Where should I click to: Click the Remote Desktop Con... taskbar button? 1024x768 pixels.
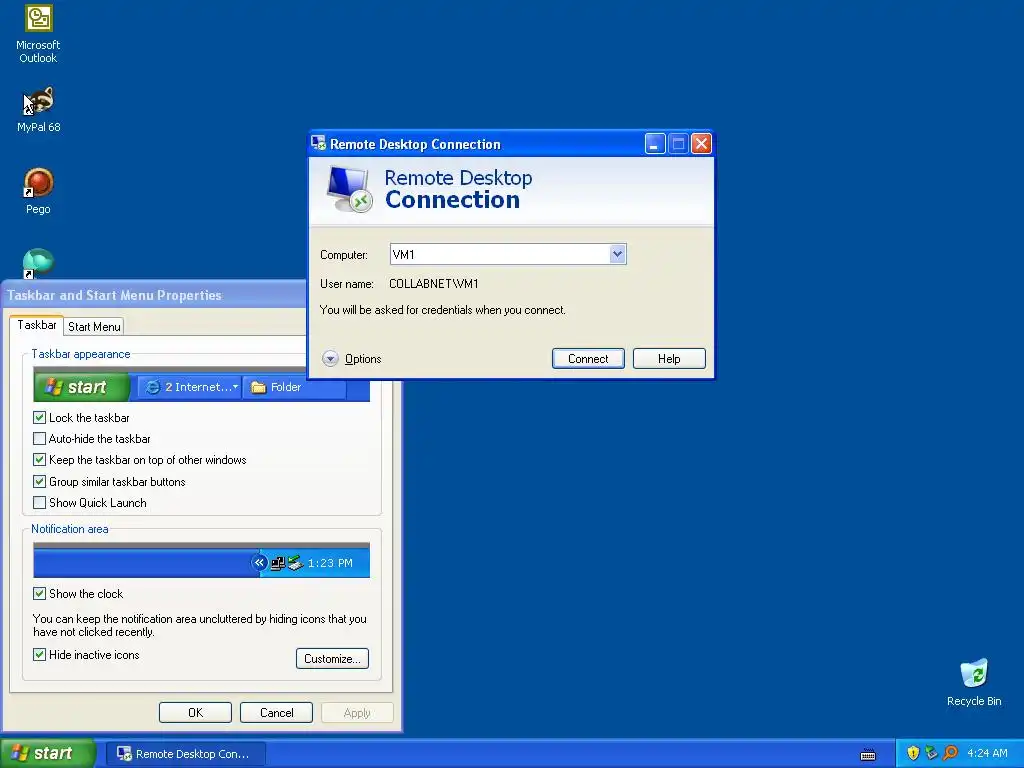click(185, 754)
